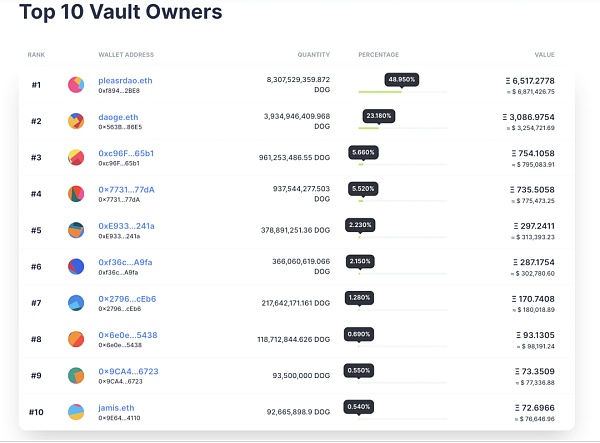
Task: Sort by the Value column header
Action: point(544,54)
